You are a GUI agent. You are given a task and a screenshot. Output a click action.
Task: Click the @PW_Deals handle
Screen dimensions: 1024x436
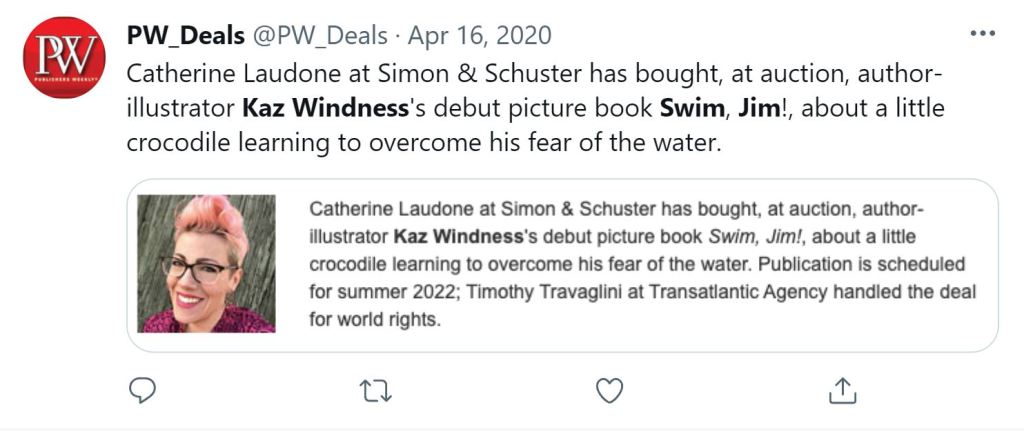click(319, 36)
